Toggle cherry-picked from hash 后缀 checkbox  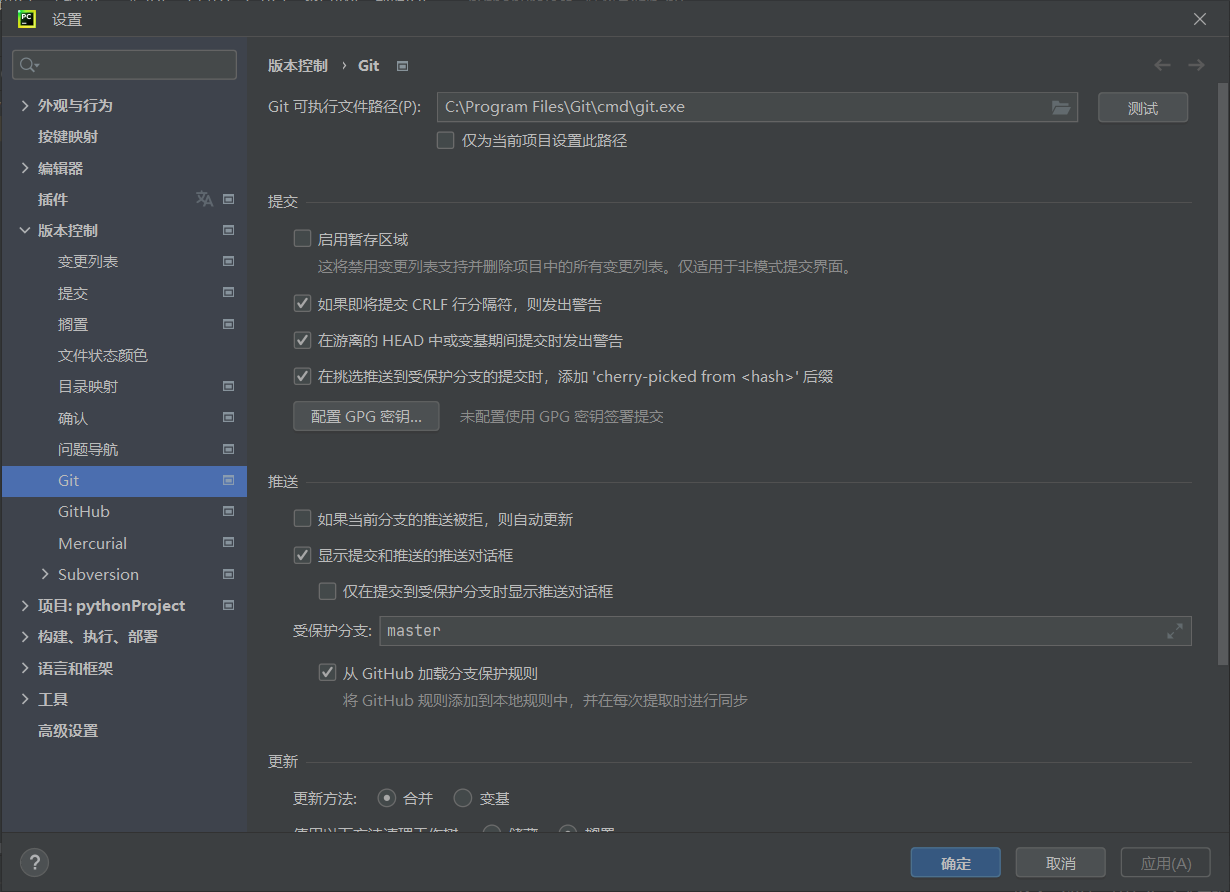[x=302, y=376]
